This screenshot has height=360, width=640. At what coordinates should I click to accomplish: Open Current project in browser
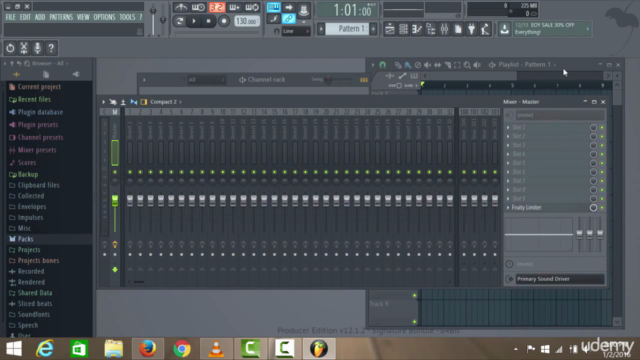tap(39, 87)
